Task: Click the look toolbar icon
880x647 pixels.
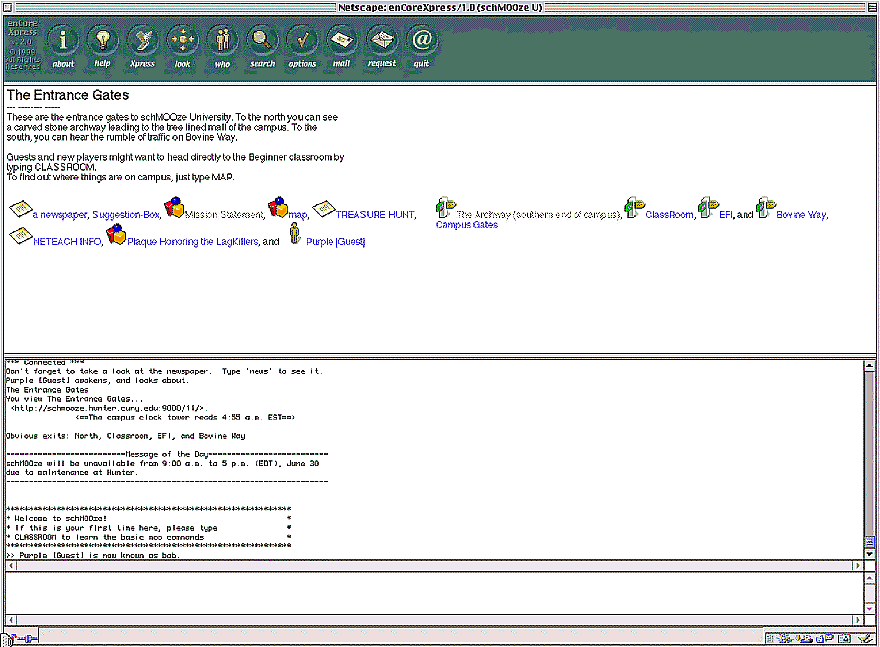Action: tap(182, 41)
